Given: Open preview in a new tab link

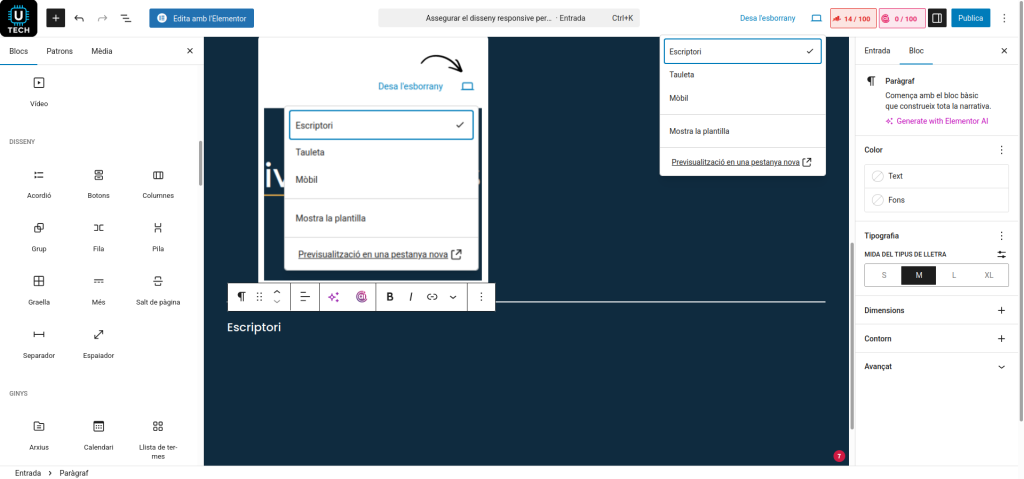Looking at the screenshot, I should [x=741, y=161].
